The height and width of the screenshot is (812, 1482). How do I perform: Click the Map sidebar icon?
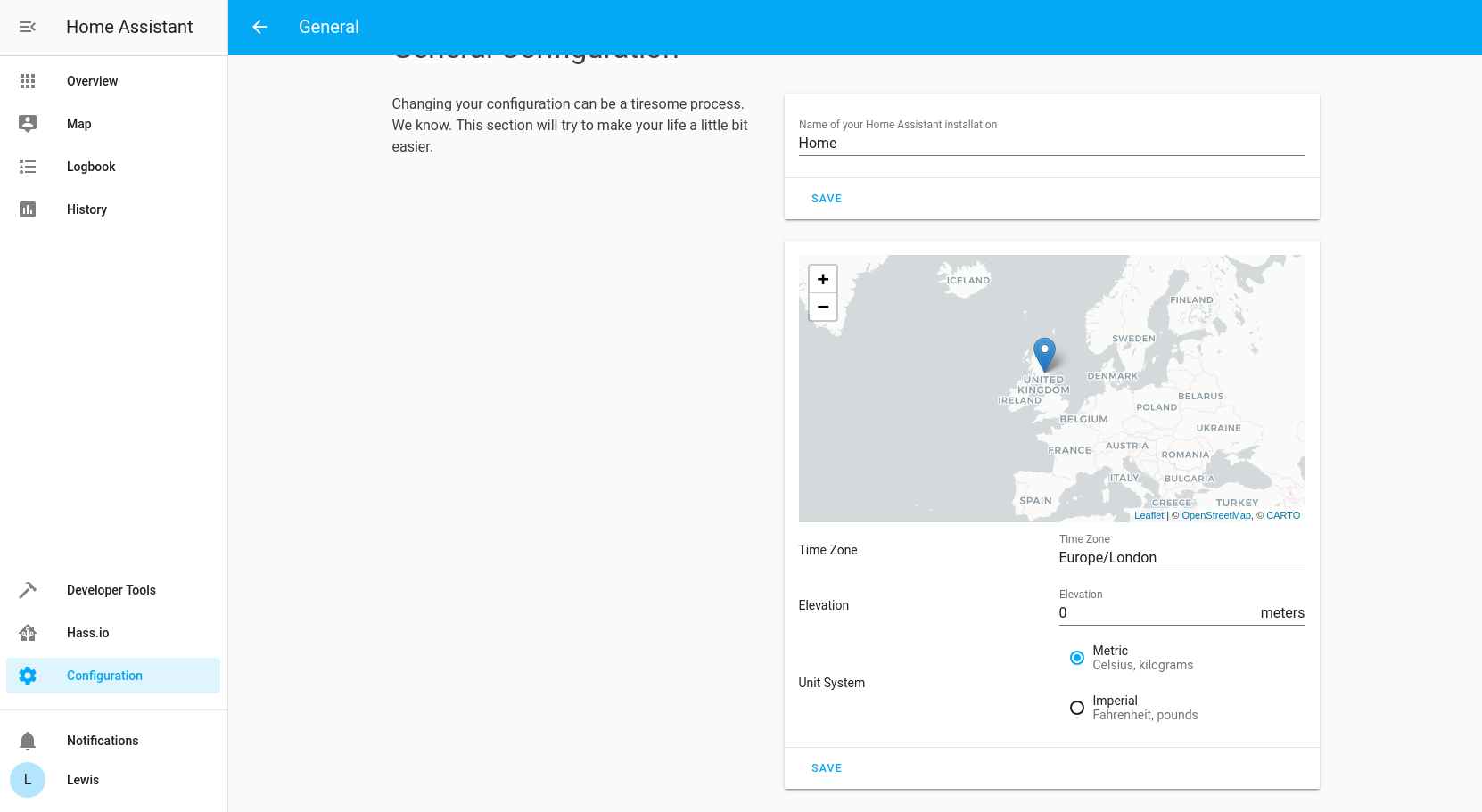point(28,124)
